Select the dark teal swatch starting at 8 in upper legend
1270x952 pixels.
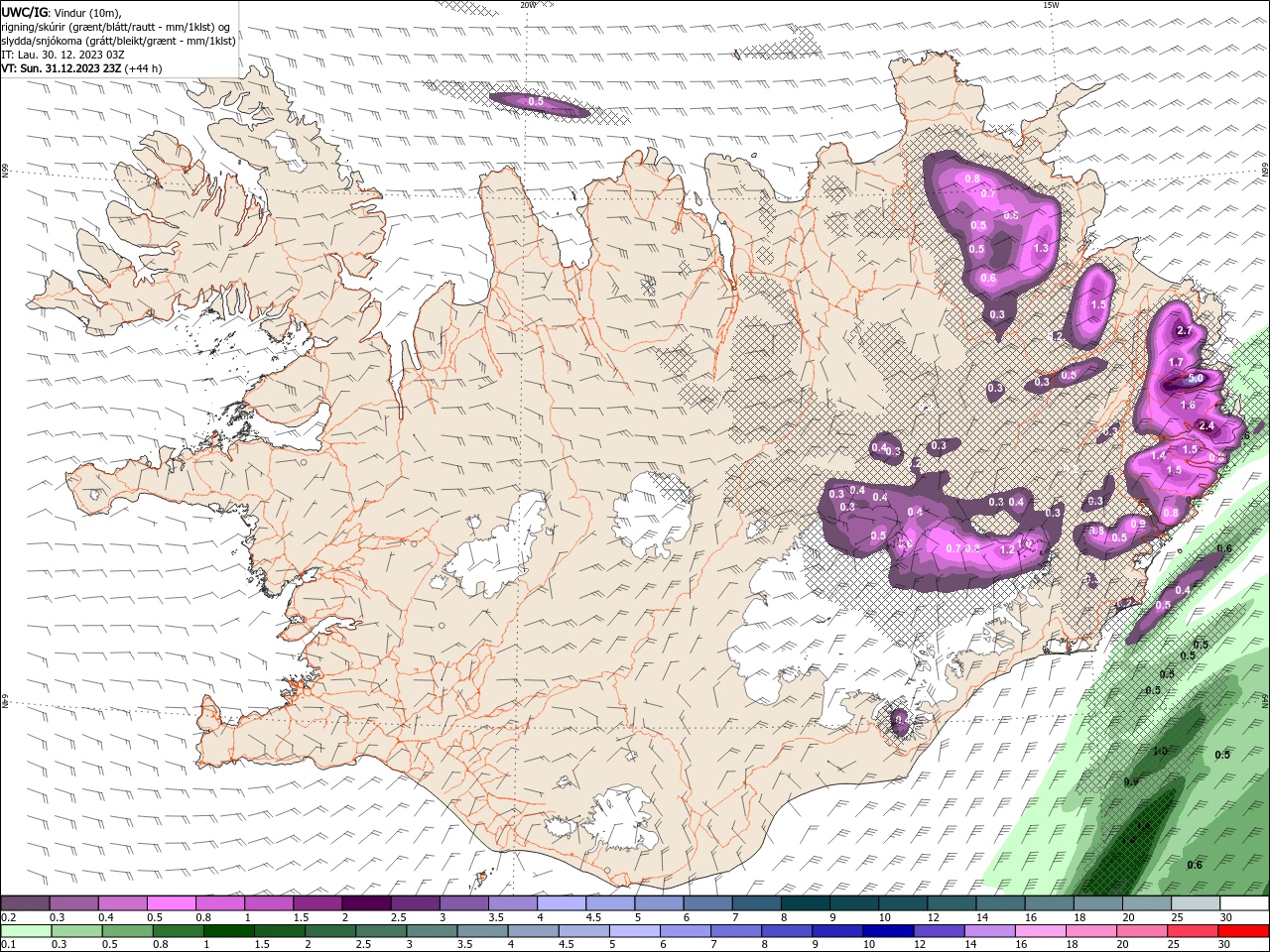[x=806, y=902]
